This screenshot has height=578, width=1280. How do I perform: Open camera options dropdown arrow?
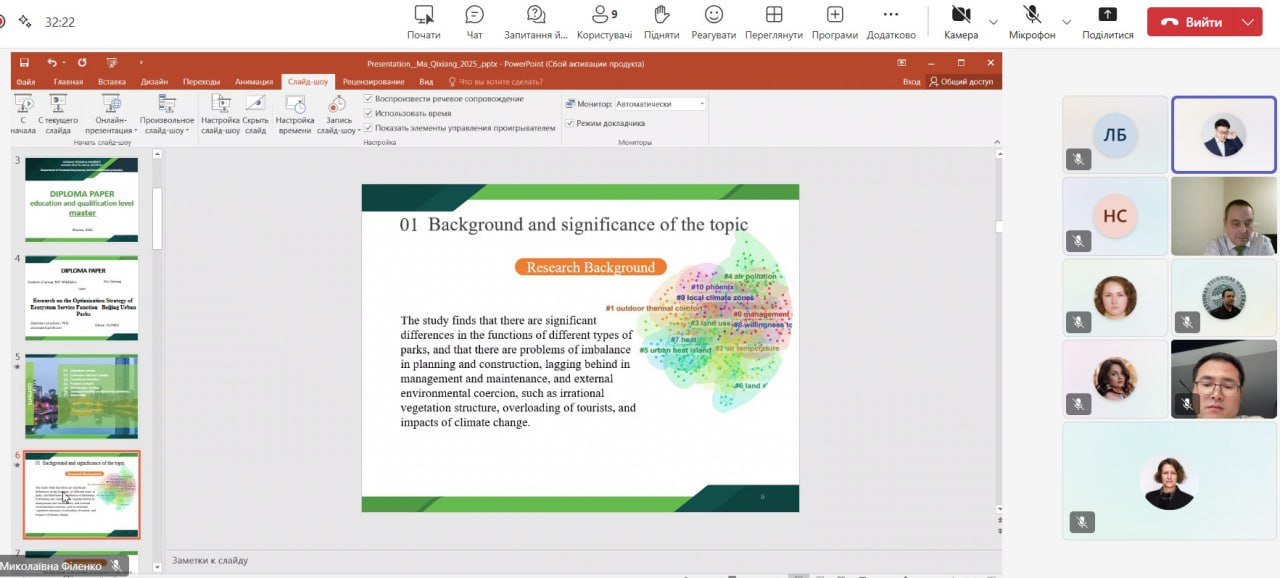[993, 22]
